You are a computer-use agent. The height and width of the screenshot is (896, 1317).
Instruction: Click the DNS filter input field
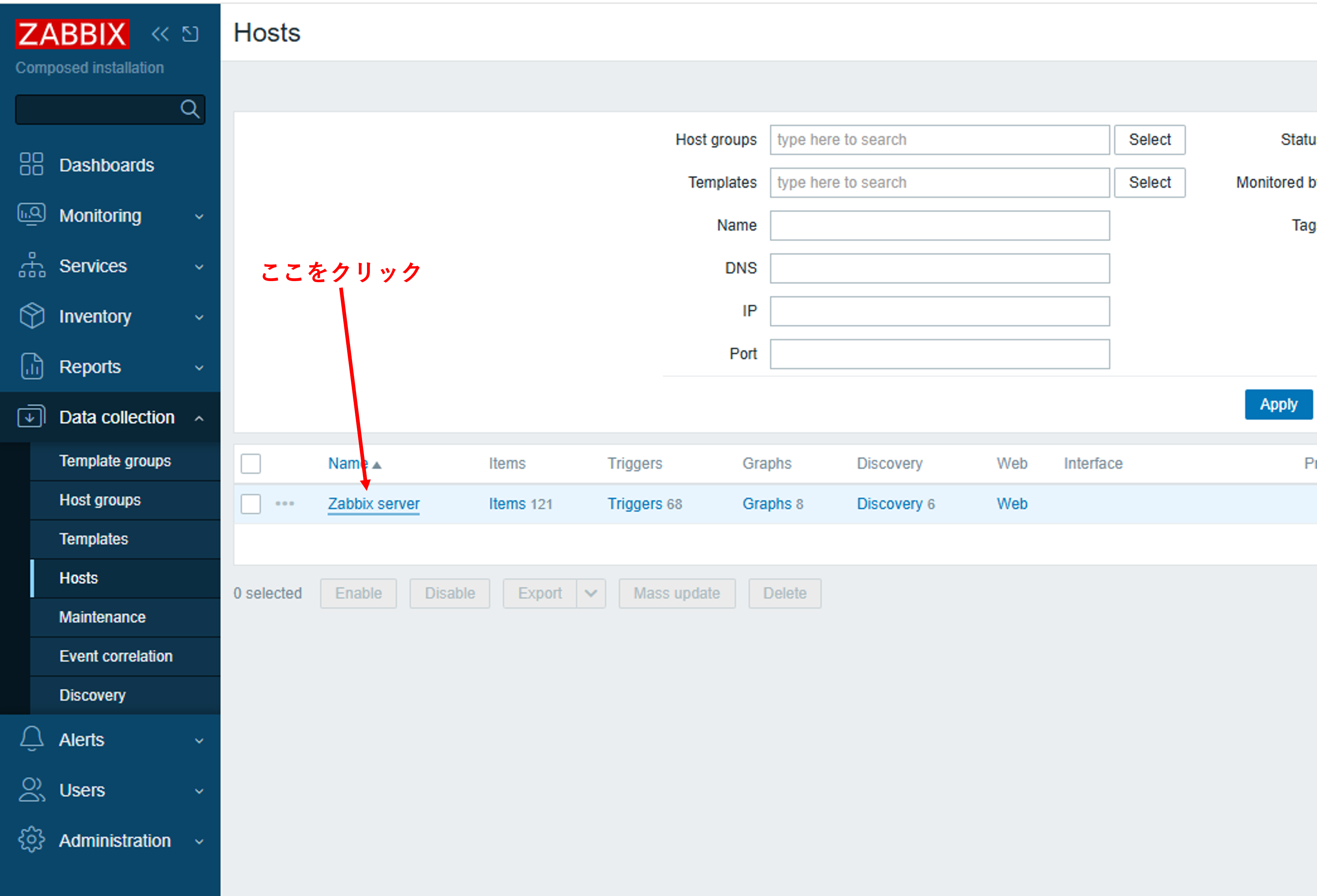coord(939,268)
